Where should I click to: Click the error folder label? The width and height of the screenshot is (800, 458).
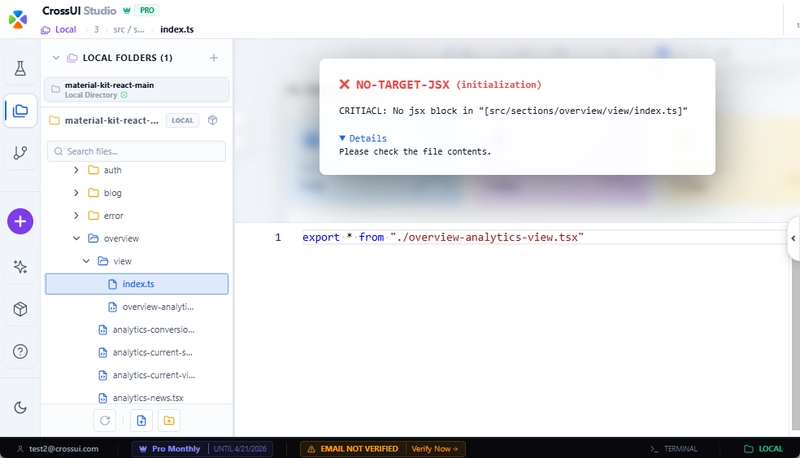pos(114,216)
